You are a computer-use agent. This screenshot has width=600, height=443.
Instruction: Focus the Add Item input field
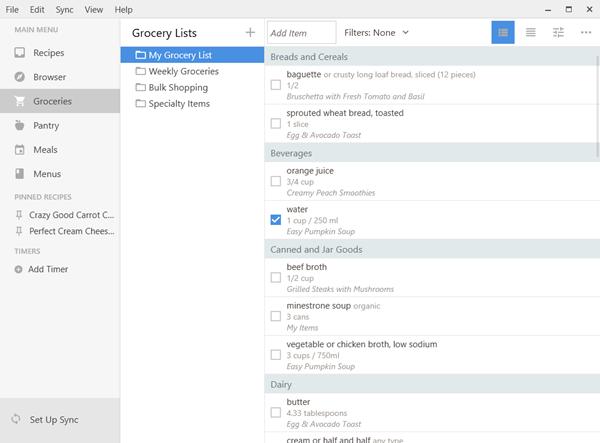(302, 33)
